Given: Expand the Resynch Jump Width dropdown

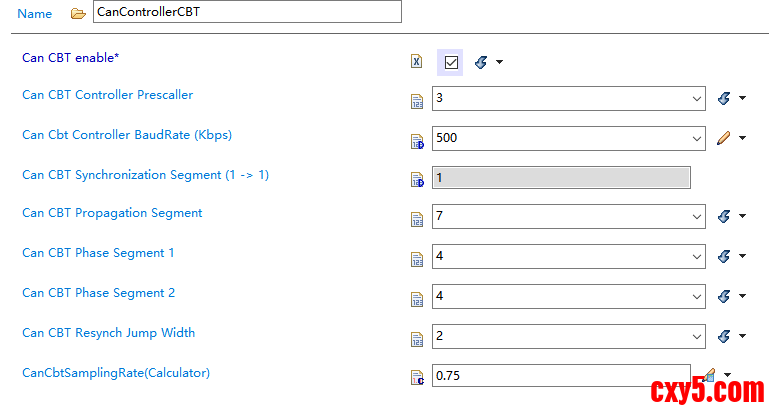Looking at the screenshot, I should click(697, 336).
